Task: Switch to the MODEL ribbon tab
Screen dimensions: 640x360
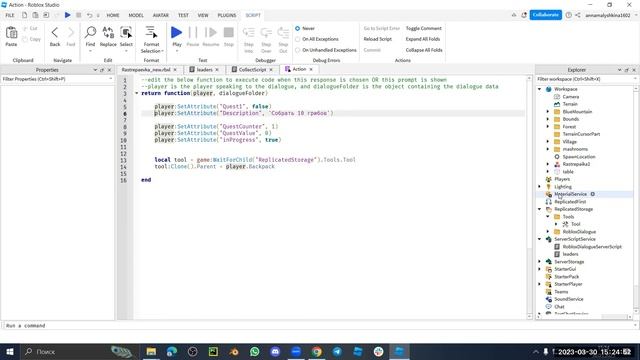Action: [x=136, y=15]
